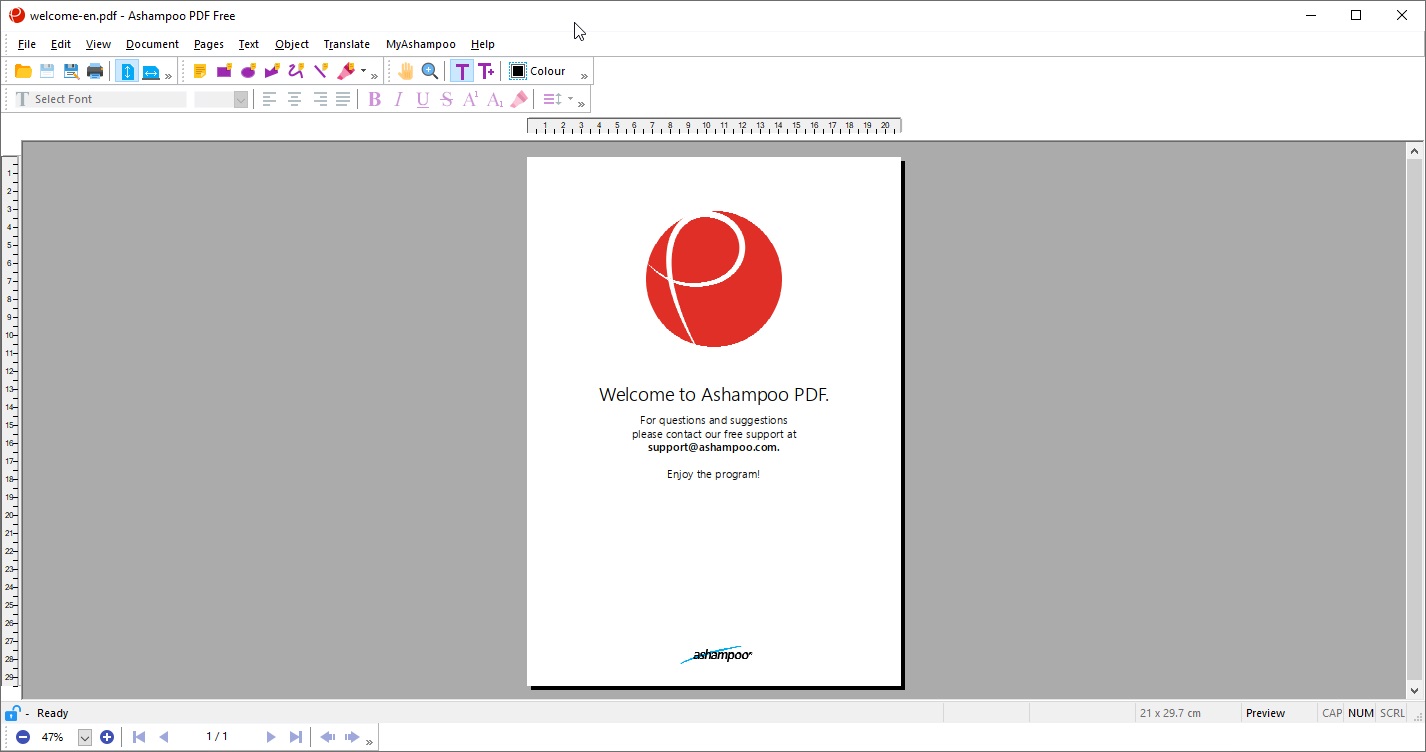Go to the next page

[270, 737]
